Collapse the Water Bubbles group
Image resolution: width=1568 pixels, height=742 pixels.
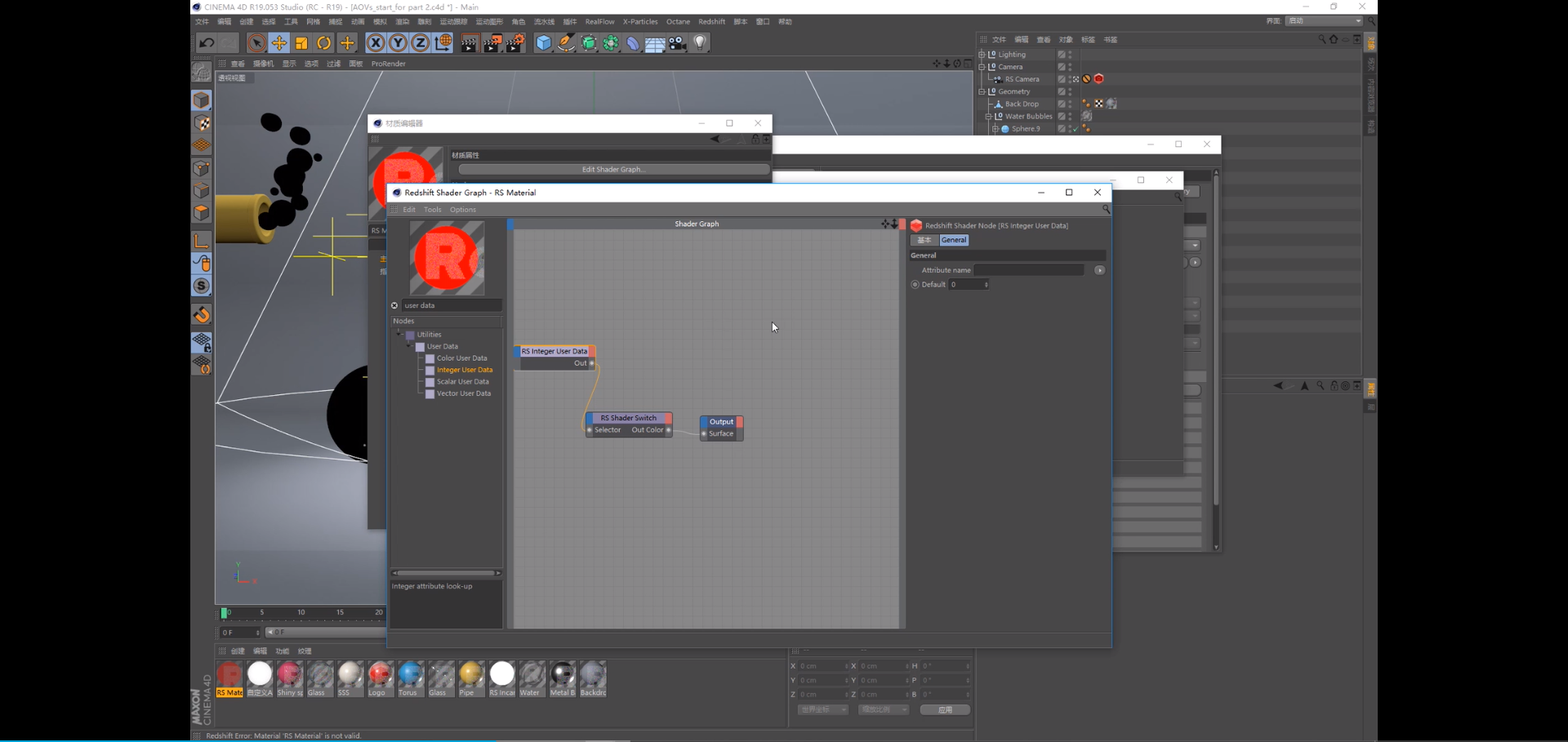[x=989, y=117]
